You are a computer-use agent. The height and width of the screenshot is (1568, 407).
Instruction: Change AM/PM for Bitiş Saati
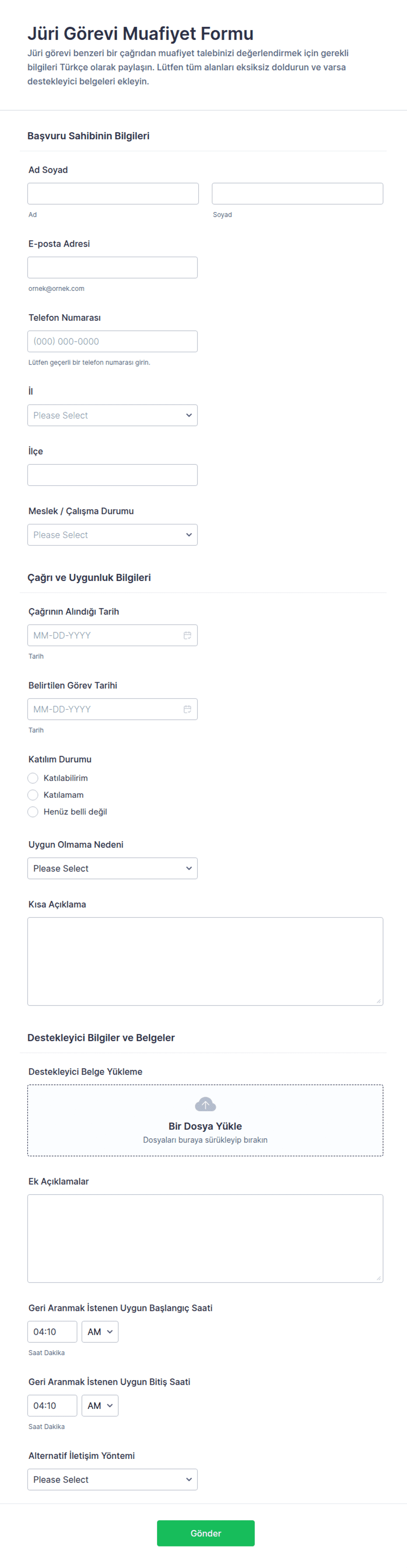tap(100, 1405)
